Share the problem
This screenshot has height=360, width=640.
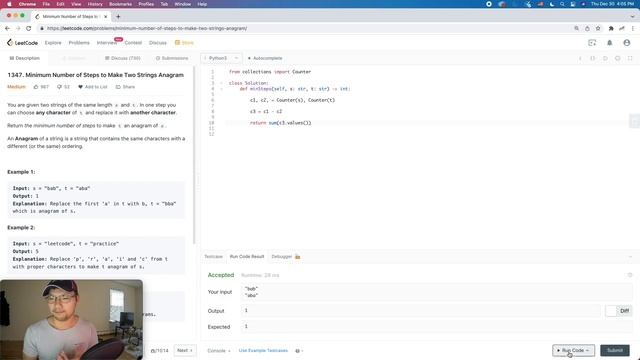[125, 87]
